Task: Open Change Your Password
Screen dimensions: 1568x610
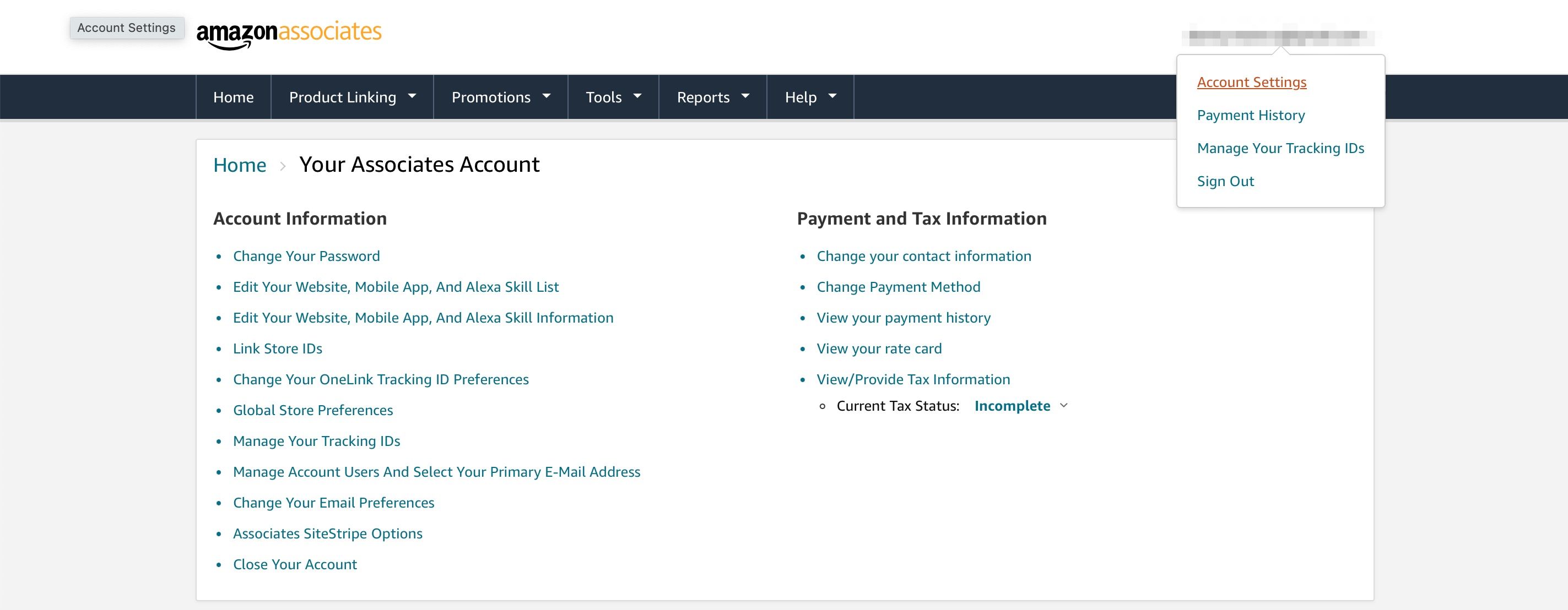Action: [306, 256]
